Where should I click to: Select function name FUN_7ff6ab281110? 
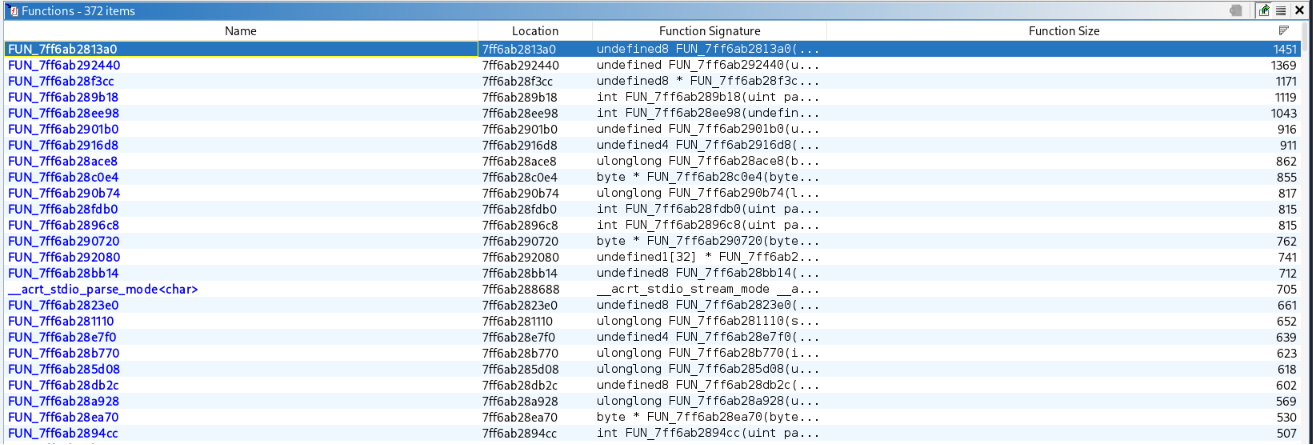tap(61, 321)
